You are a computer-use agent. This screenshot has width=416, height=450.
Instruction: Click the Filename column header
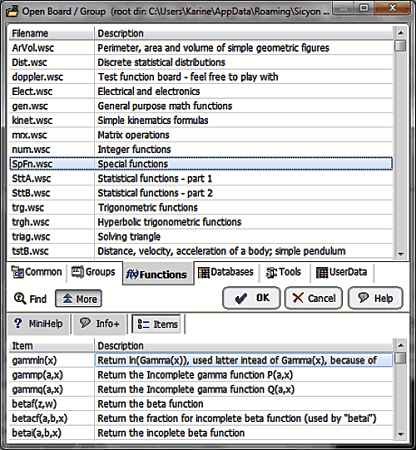coord(51,33)
